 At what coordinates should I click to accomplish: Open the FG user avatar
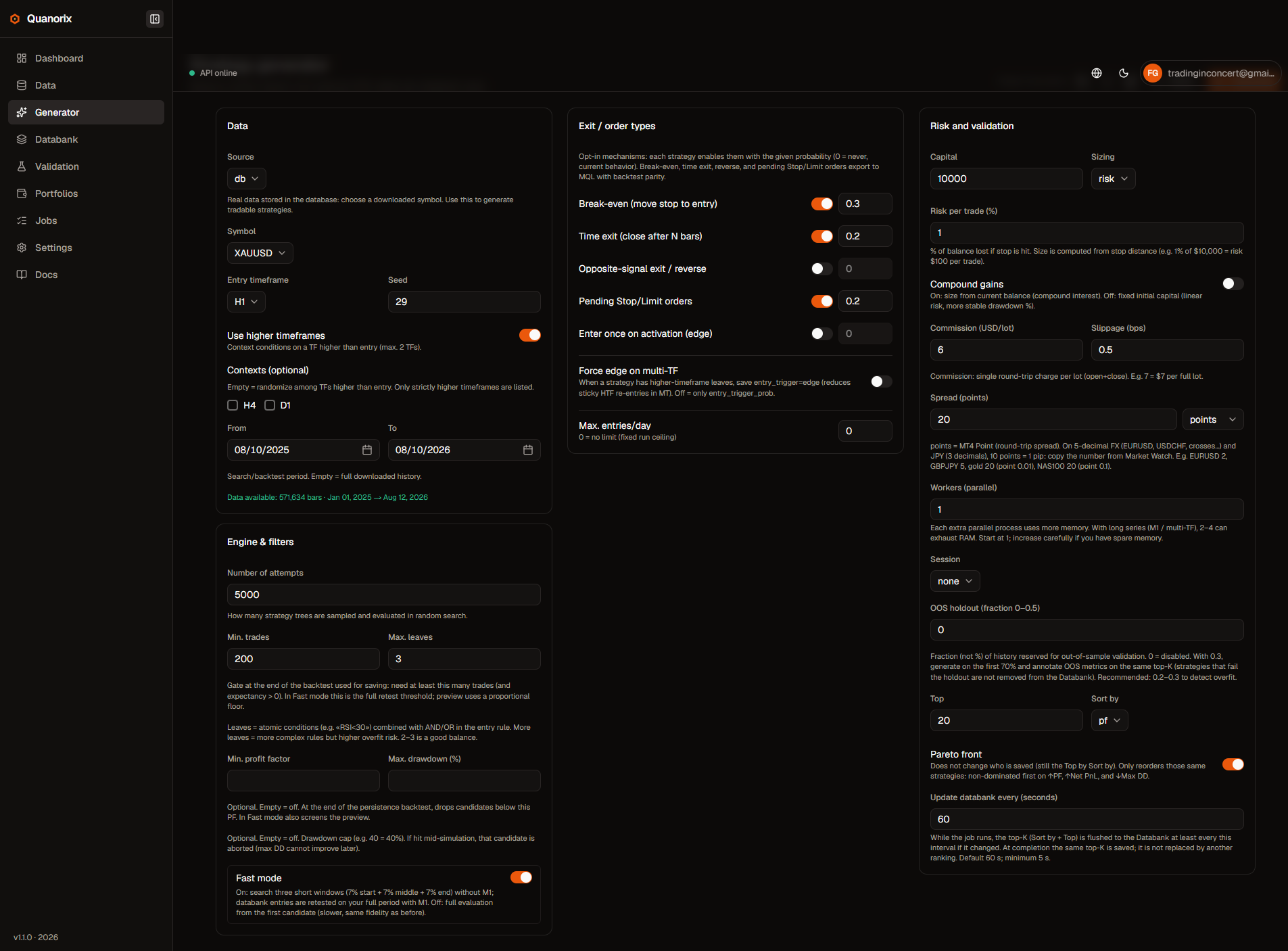point(1153,73)
